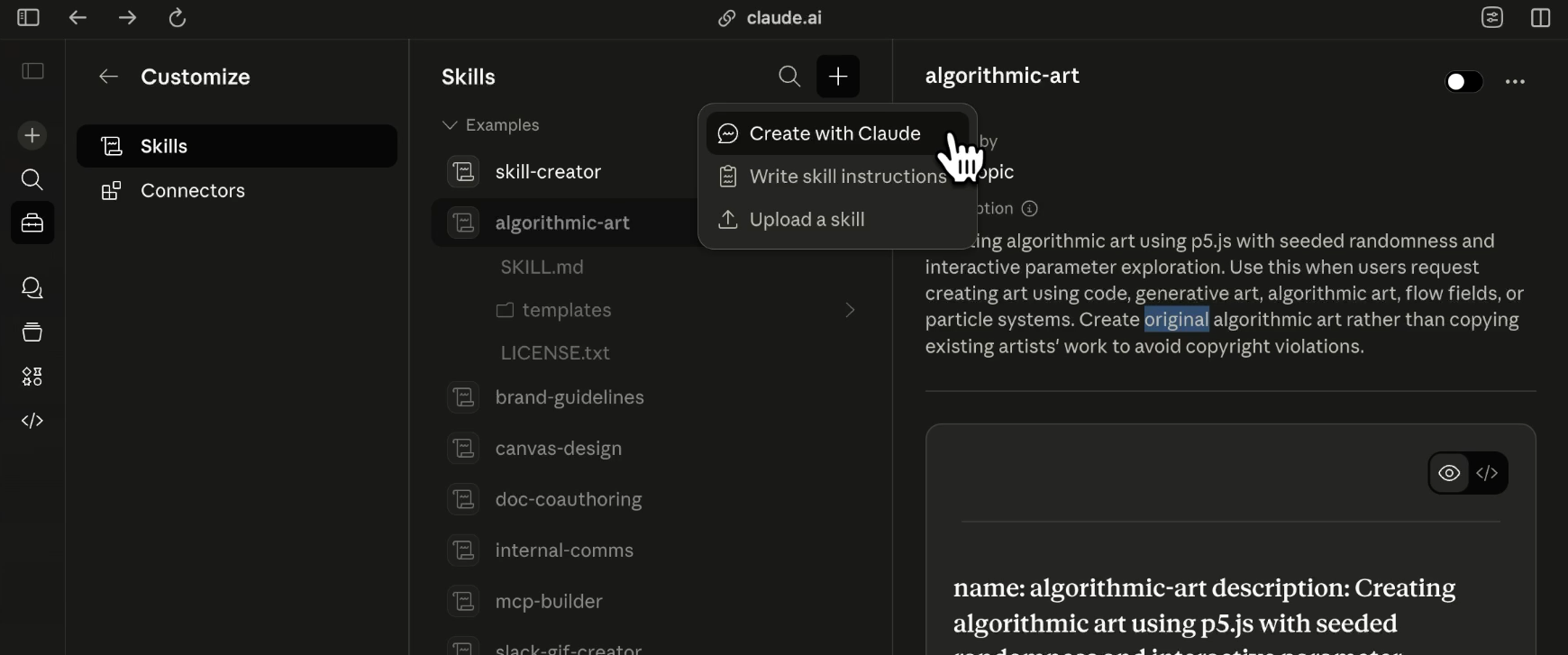Screen dimensions: 1568x655
Task: Click the skill-creator skill icon
Action: pos(463,172)
